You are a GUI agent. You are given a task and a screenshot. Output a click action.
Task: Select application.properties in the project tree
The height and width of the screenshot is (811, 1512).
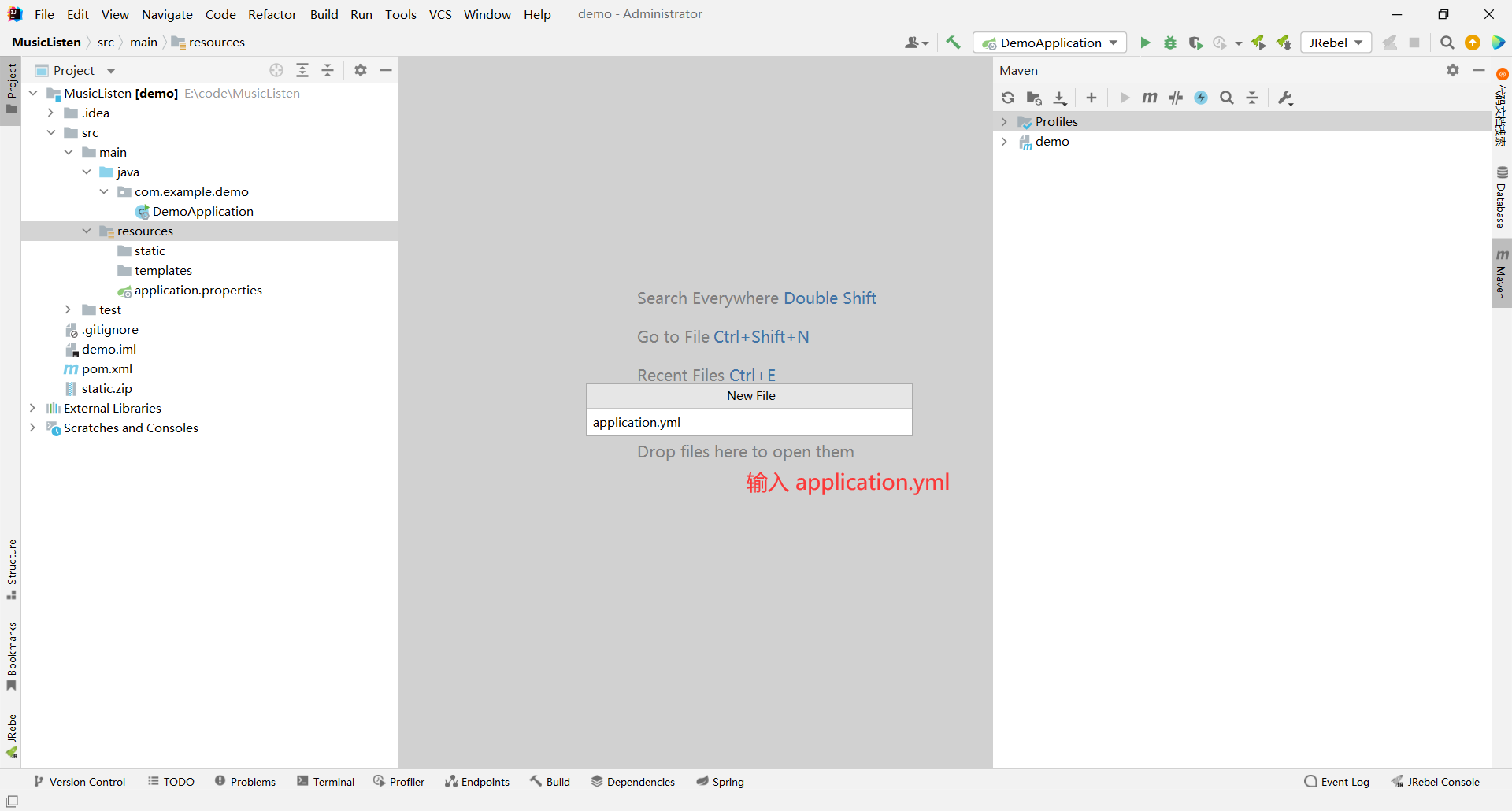pyautogui.click(x=198, y=290)
